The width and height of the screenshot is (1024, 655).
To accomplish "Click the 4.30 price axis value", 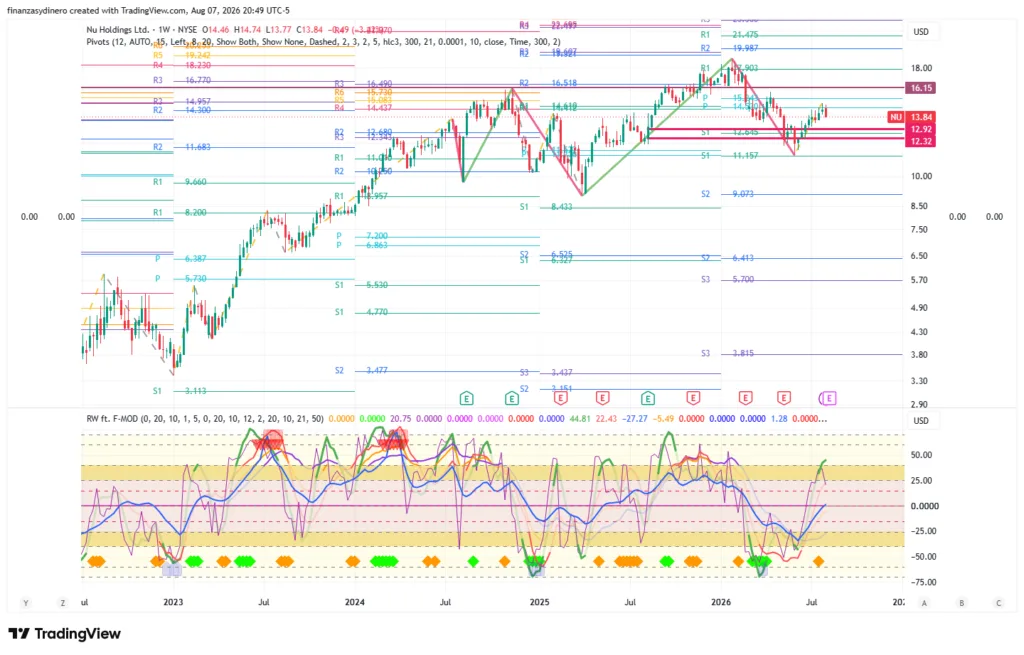I will click(920, 332).
